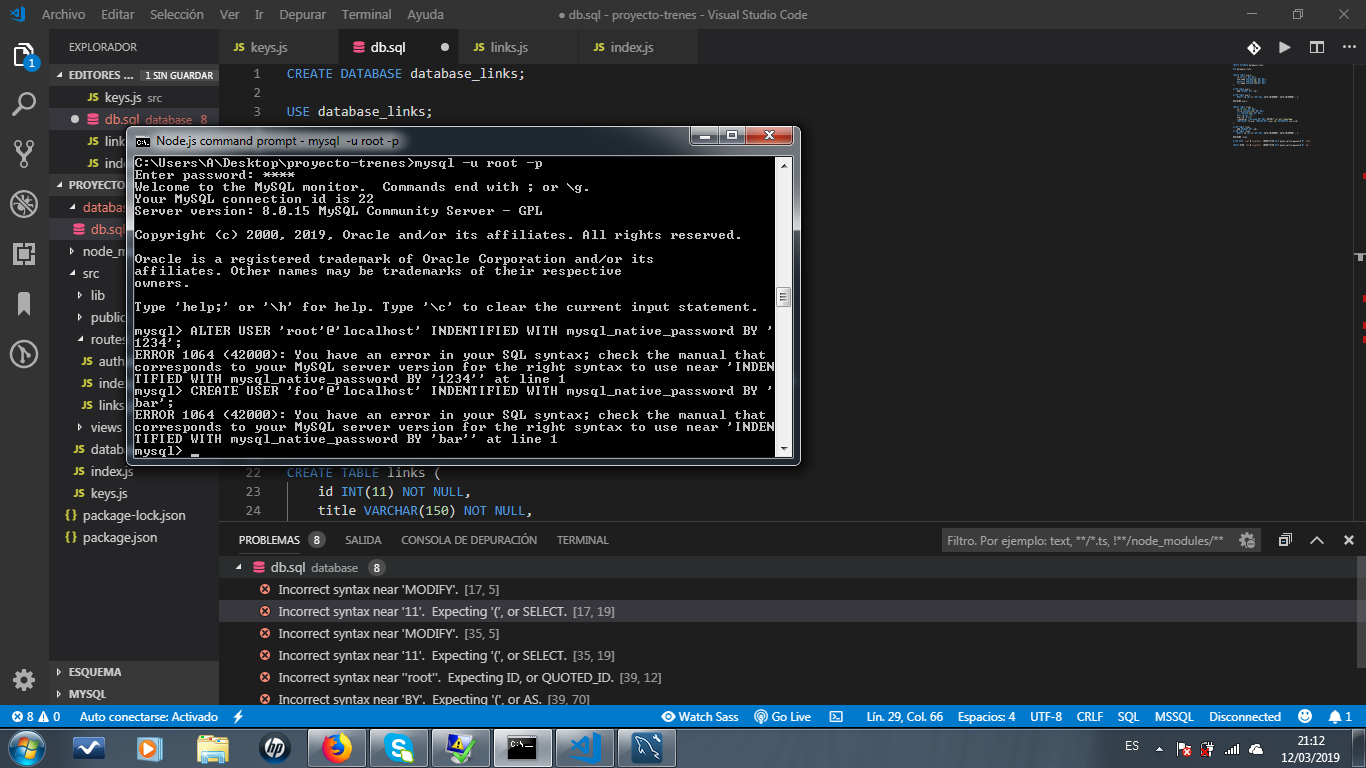Open package.json in explorer
This screenshot has width=1366, height=768.
pos(135,537)
